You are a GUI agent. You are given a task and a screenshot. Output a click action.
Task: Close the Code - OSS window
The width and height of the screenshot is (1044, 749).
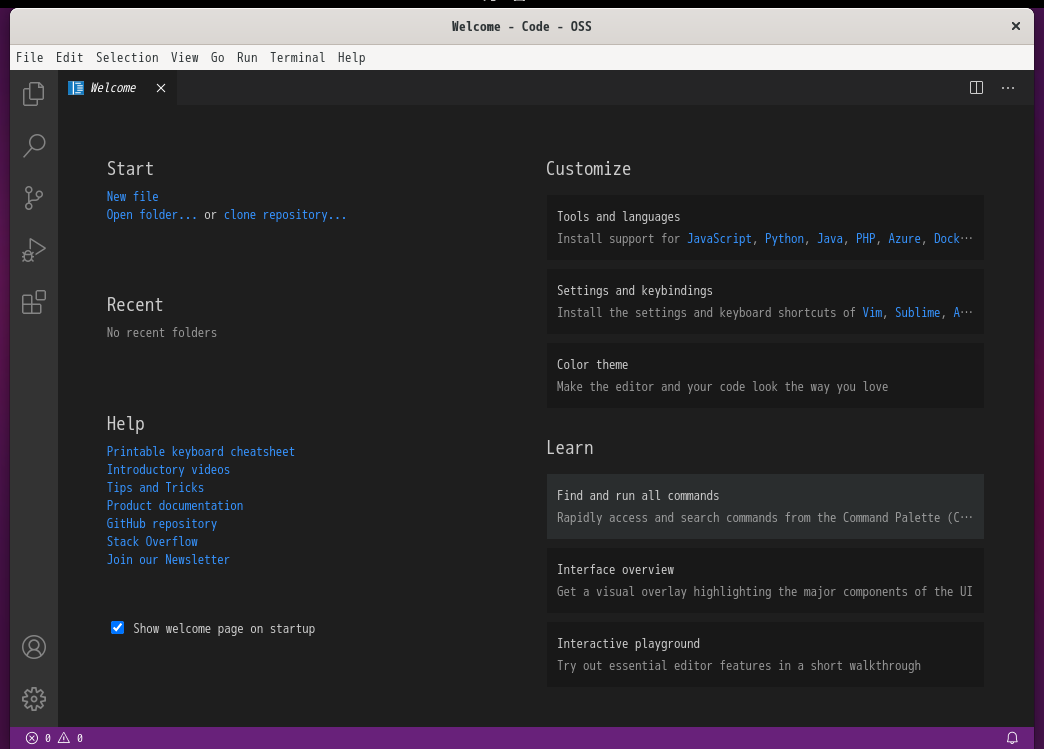click(x=1016, y=26)
